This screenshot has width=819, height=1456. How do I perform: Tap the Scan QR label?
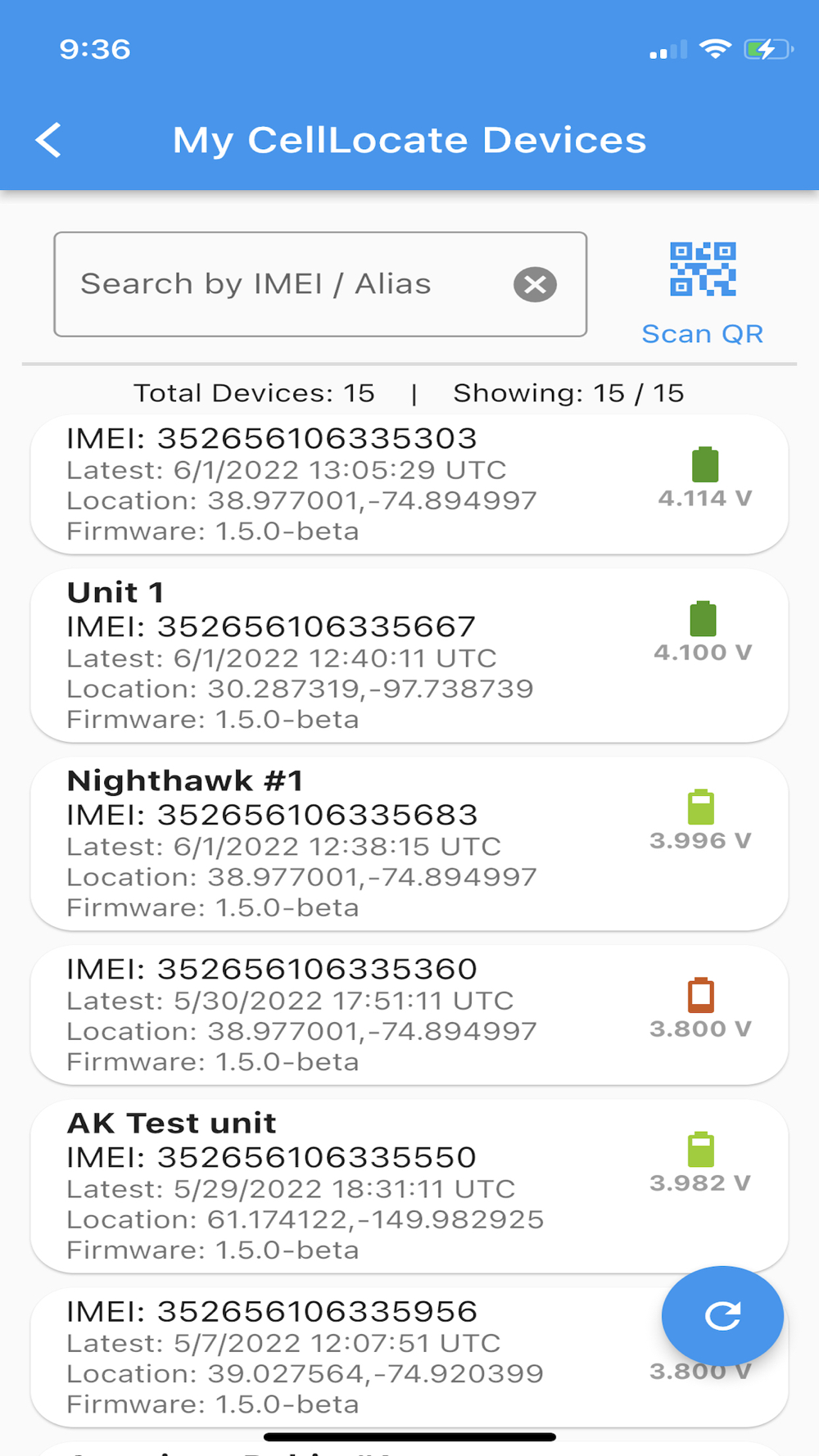703,334
